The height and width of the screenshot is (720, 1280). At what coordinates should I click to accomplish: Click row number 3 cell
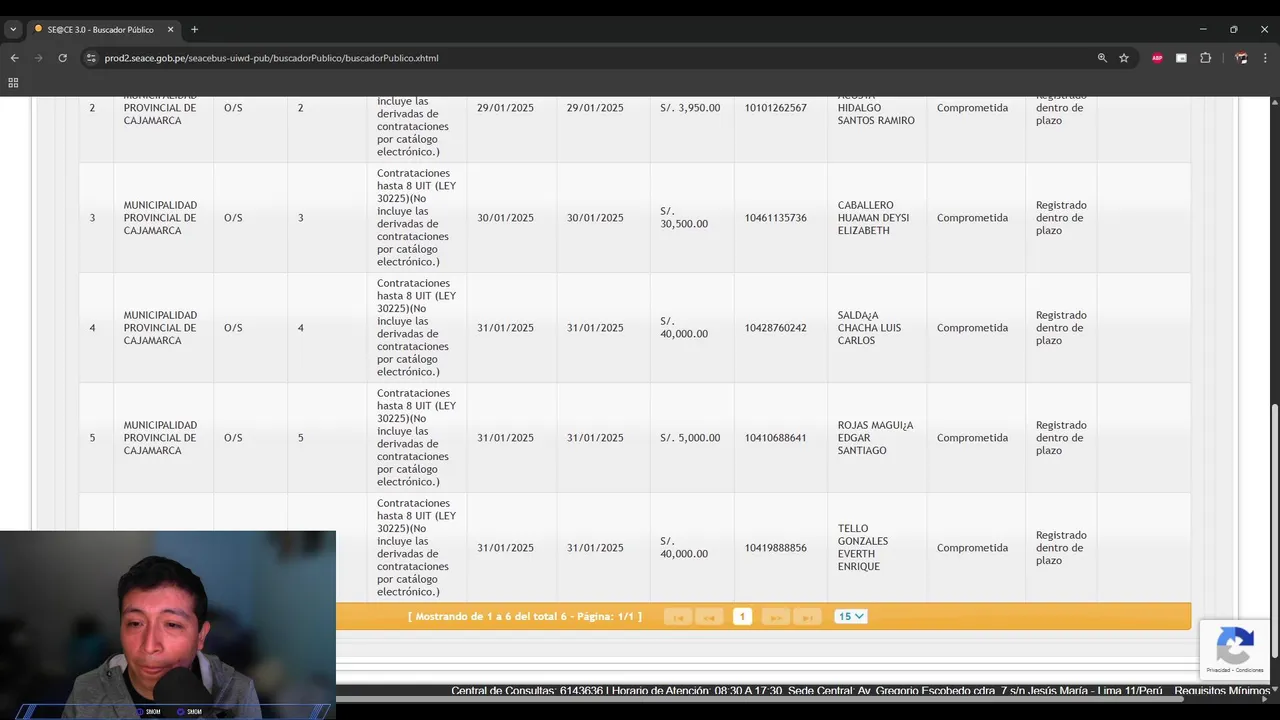click(96, 218)
